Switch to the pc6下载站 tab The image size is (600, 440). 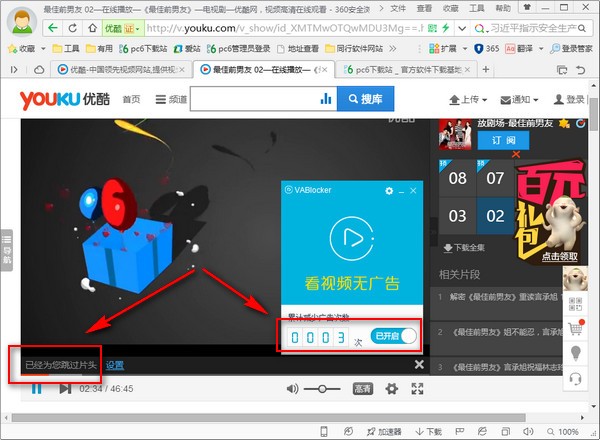405,70
